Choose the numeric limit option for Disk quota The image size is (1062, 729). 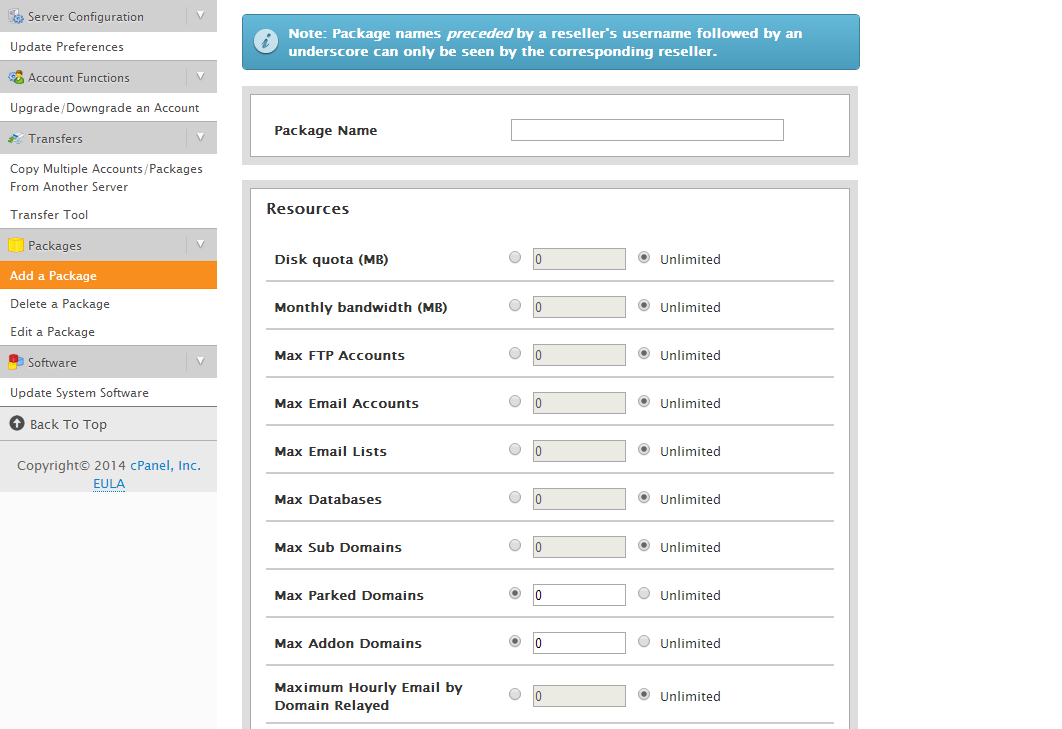point(515,257)
